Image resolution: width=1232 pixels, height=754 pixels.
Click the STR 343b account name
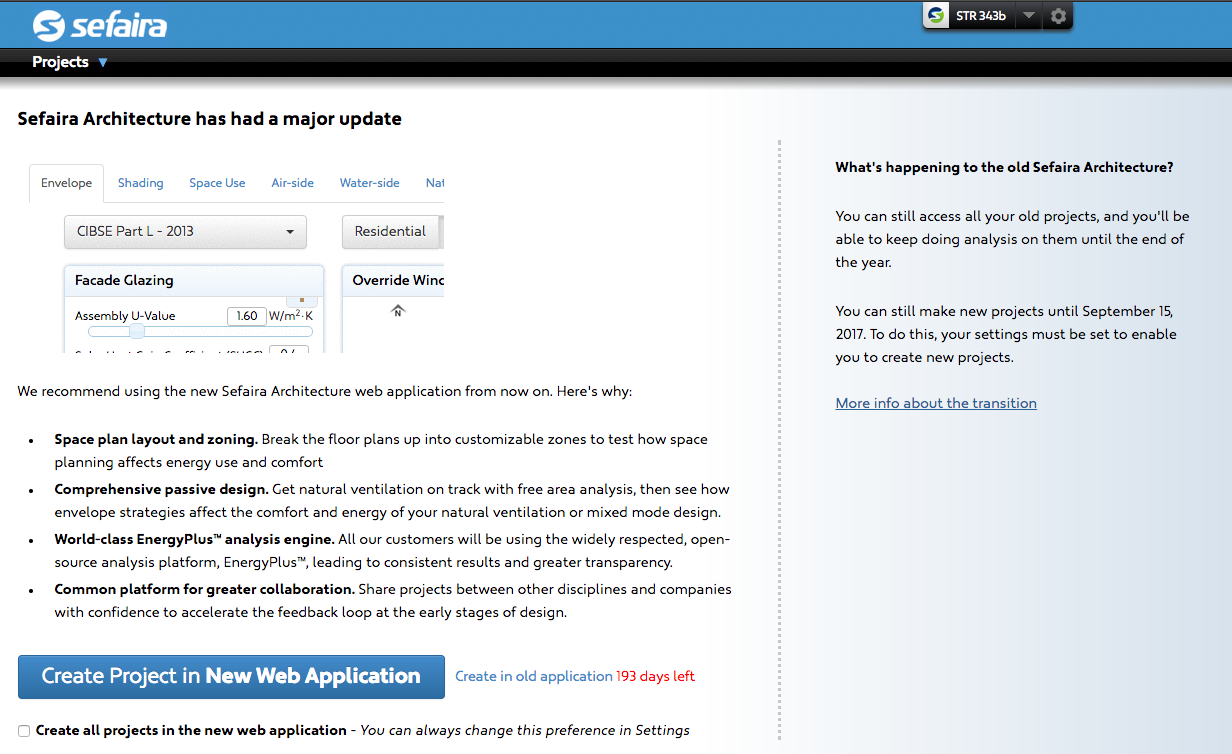pyautogui.click(x=981, y=16)
